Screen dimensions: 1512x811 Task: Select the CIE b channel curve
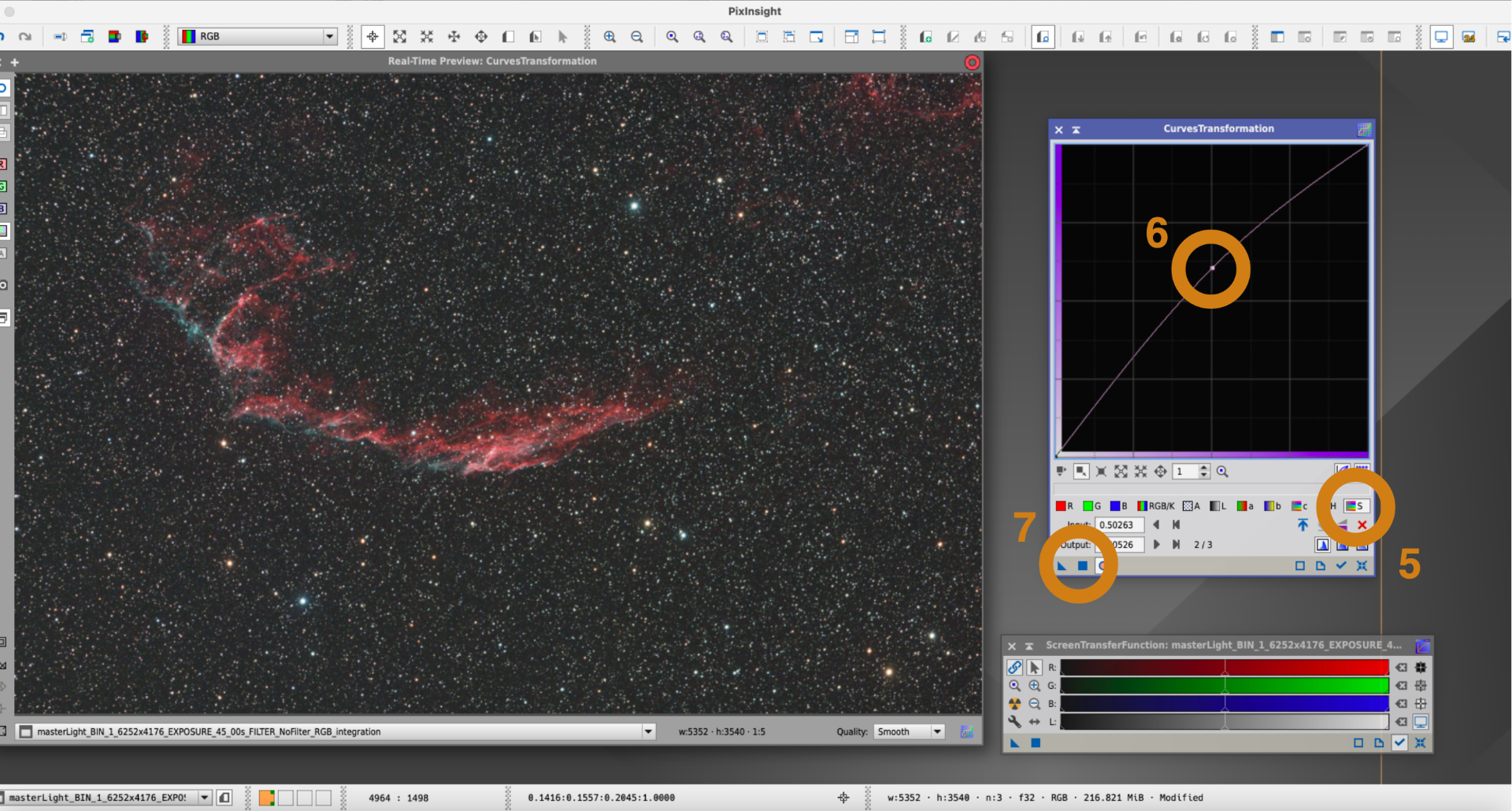pyautogui.click(x=1272, y=505)
